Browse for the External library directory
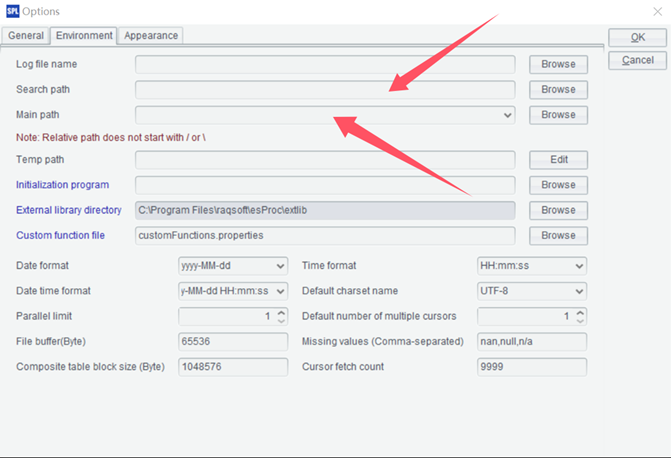The image size is (671, 458). click(x=558, y=210)
